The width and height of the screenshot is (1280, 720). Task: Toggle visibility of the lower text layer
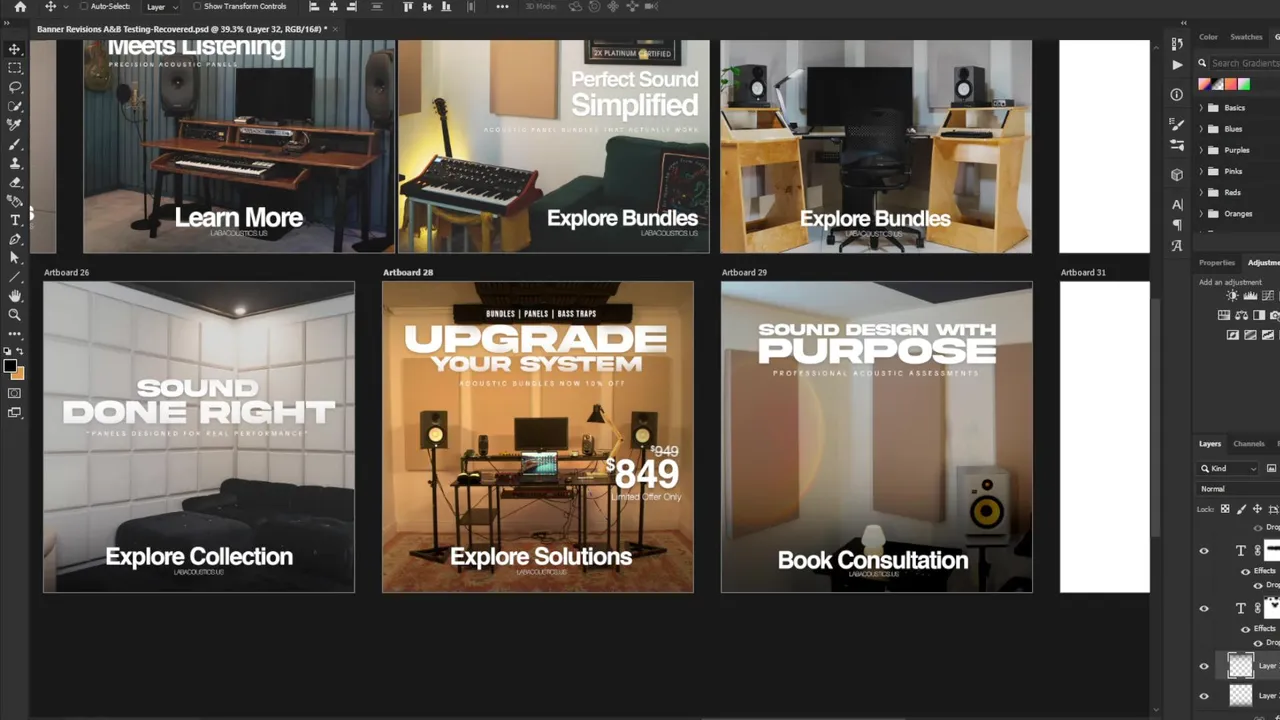1204,608
